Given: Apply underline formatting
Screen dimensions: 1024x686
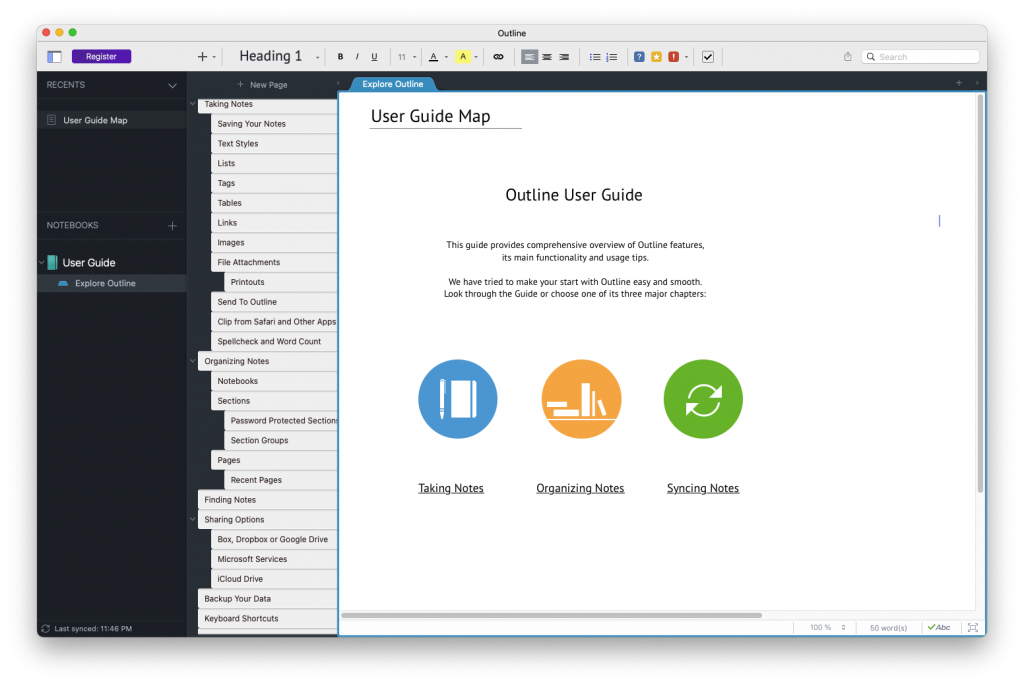Looking at the screenshot, I should 374,57.
